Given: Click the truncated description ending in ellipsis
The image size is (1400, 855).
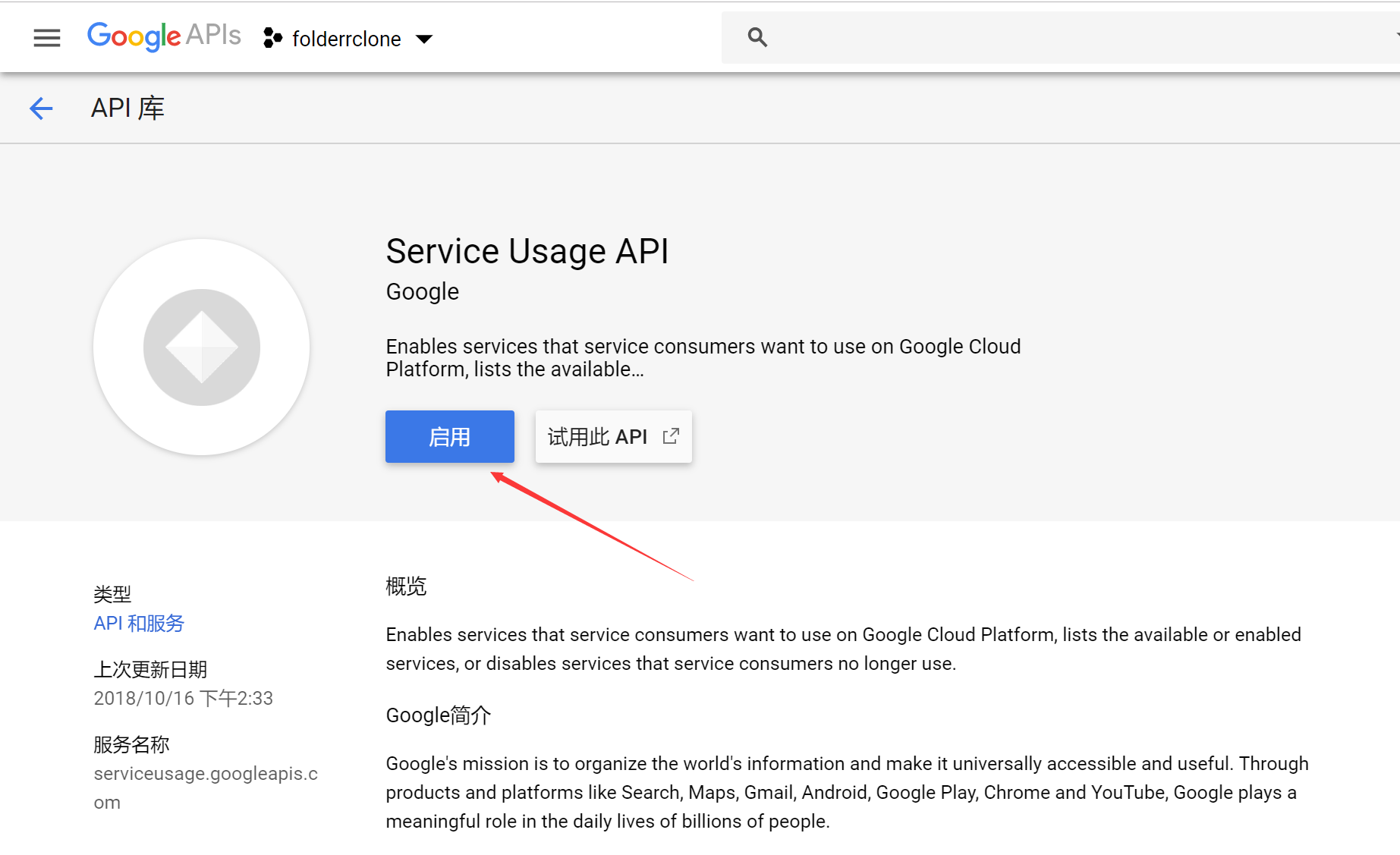Looking at the screenshot, I should point(703,357).
